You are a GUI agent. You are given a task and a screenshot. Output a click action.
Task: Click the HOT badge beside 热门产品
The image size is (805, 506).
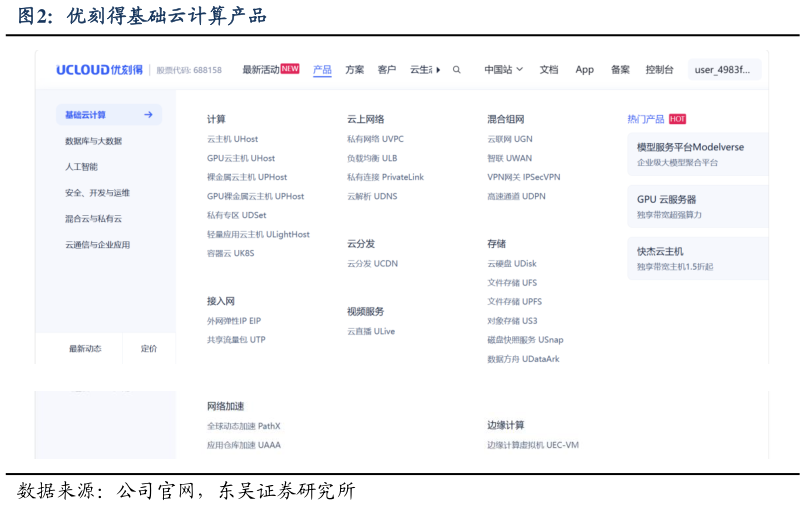click(x=678, y=119)
